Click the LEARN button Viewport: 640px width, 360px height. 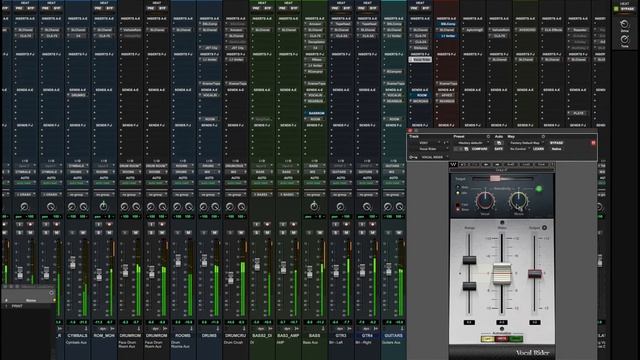coord(538,149)
